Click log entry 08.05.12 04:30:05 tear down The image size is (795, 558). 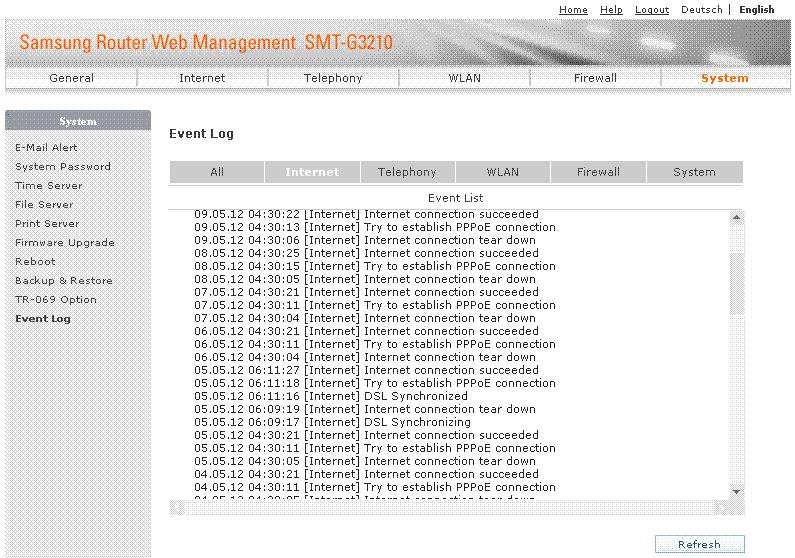(365, 279)
